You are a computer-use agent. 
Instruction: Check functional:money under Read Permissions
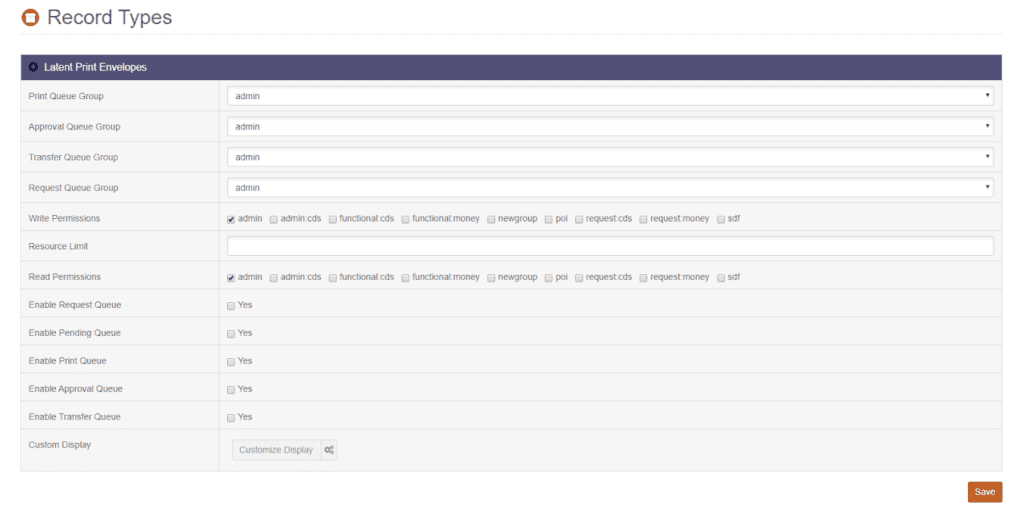point(406,278)
